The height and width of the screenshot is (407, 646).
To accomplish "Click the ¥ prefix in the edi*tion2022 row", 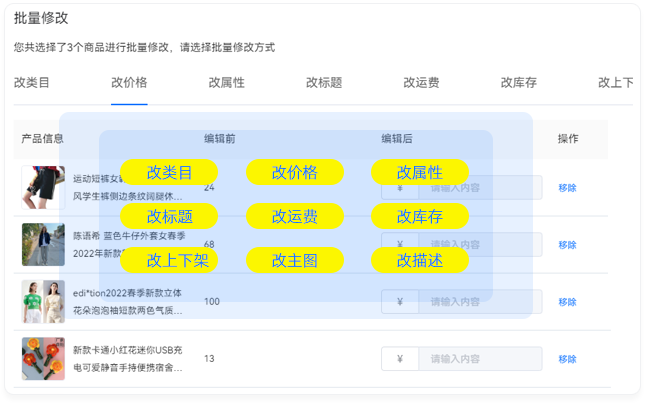I will 400,302.
